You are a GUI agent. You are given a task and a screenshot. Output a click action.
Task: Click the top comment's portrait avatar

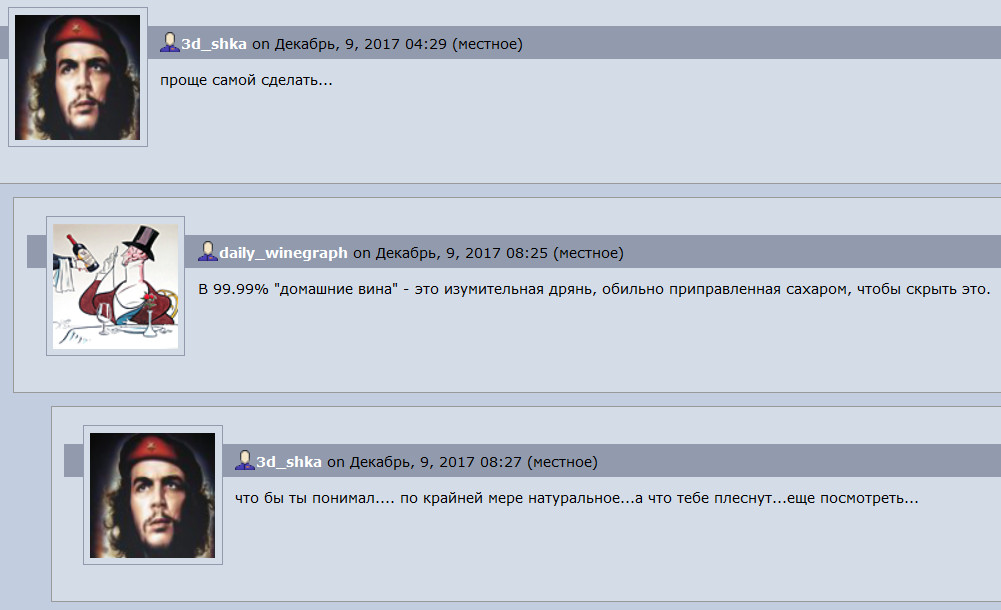click(78, 77)
